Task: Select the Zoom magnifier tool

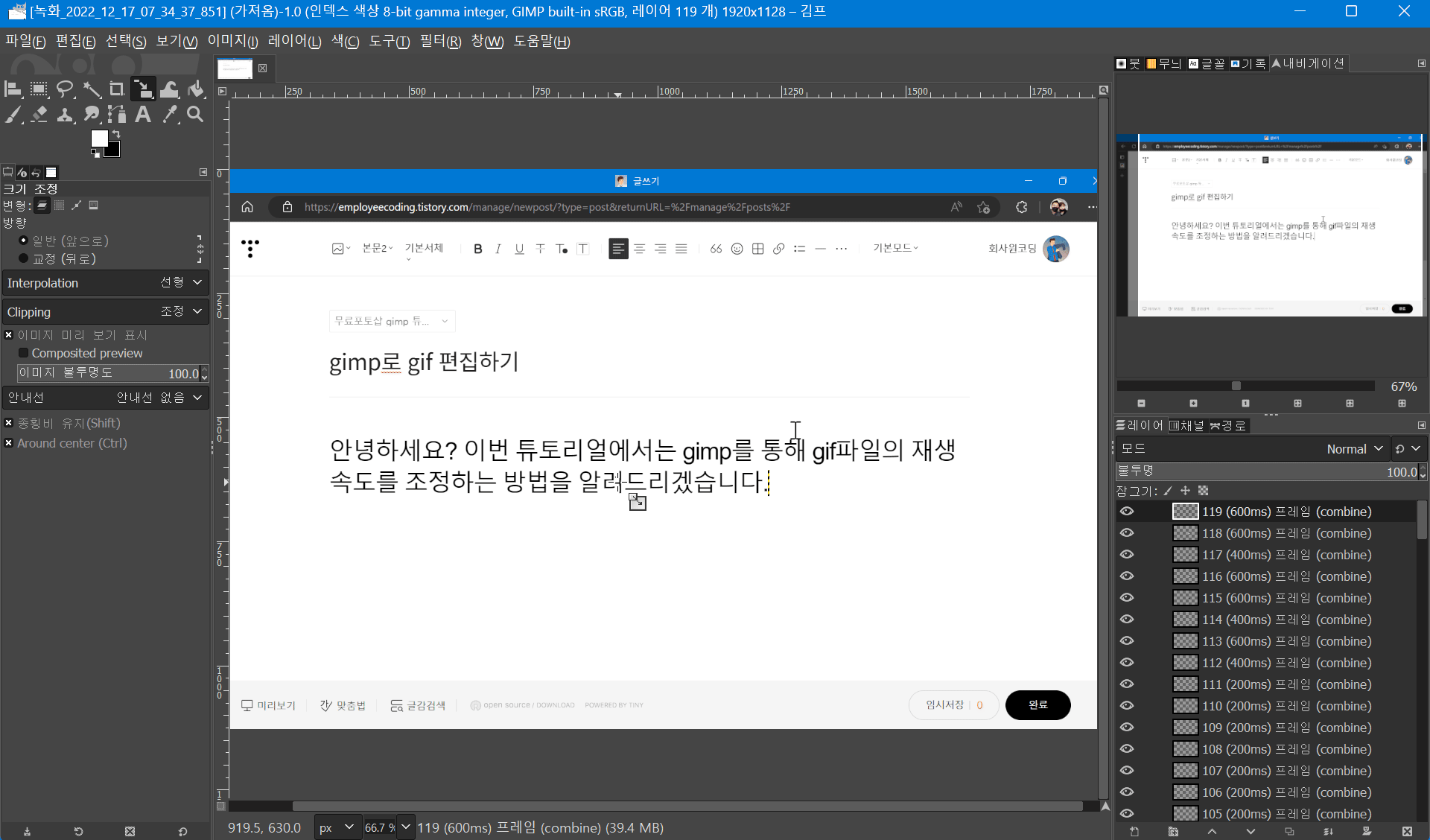Action: [x=195, y=114]
